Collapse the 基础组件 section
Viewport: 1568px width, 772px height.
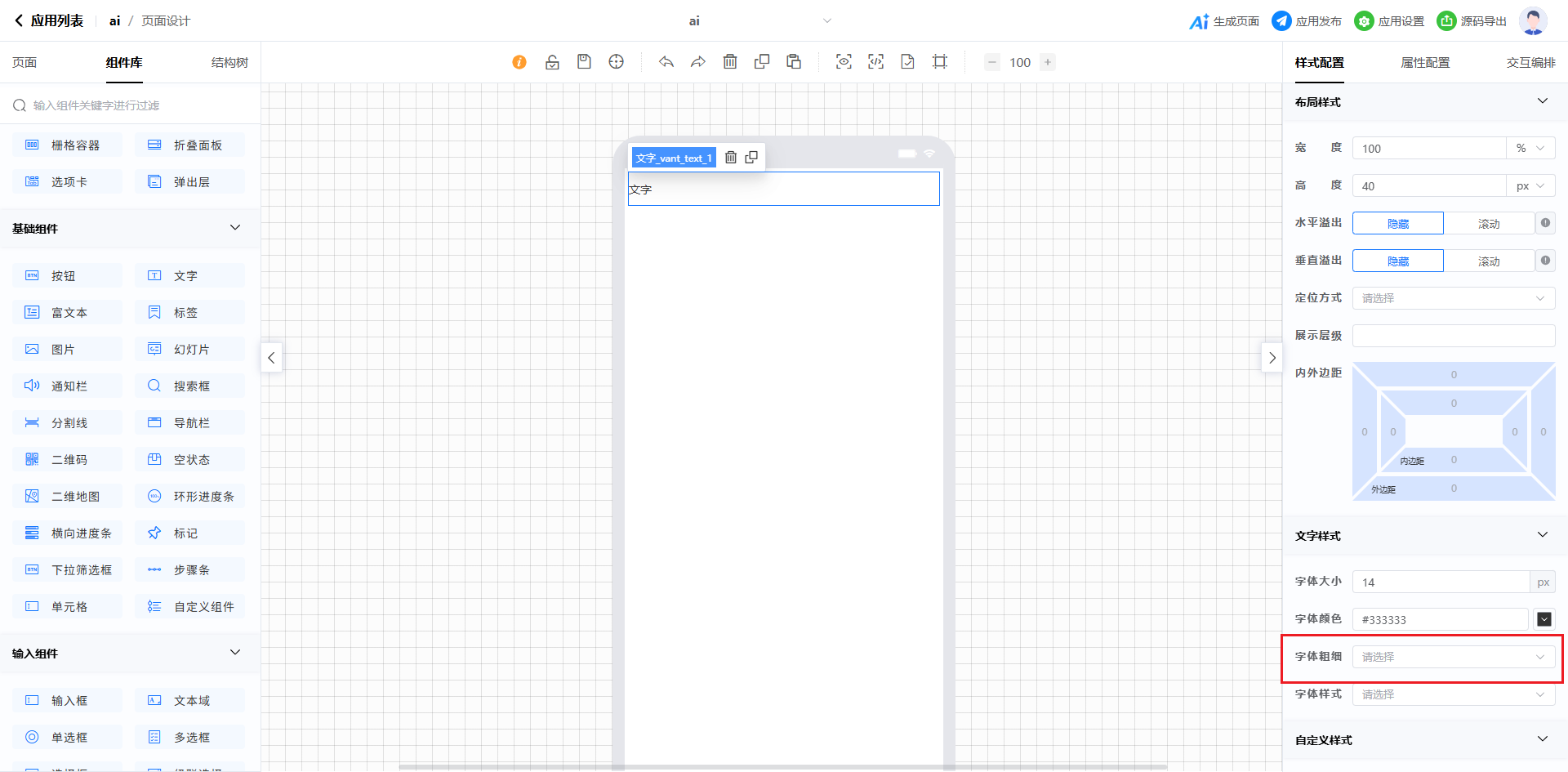[x=235, y=228]
